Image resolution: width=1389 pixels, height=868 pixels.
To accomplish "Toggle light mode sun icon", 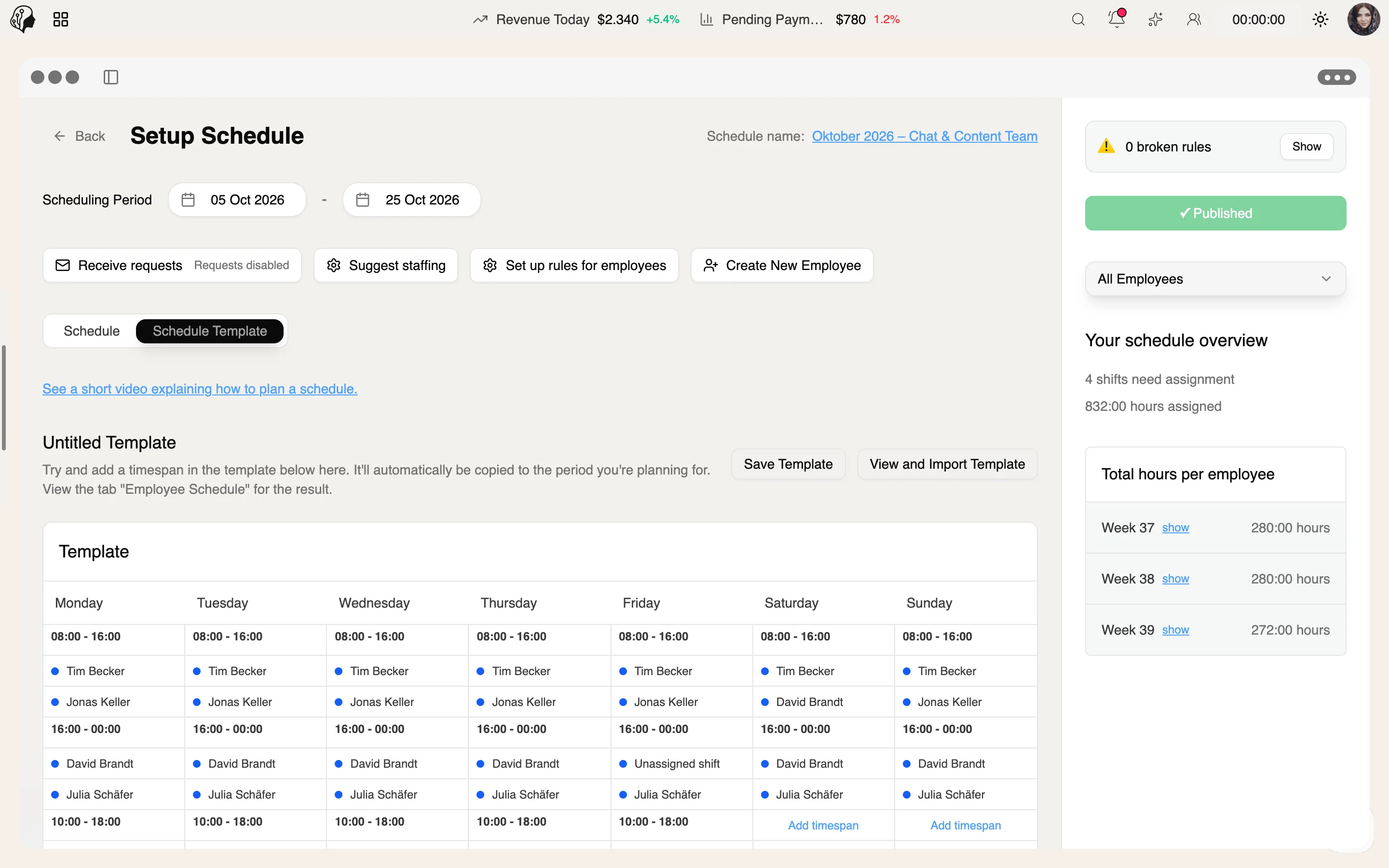I will 1320,19.
